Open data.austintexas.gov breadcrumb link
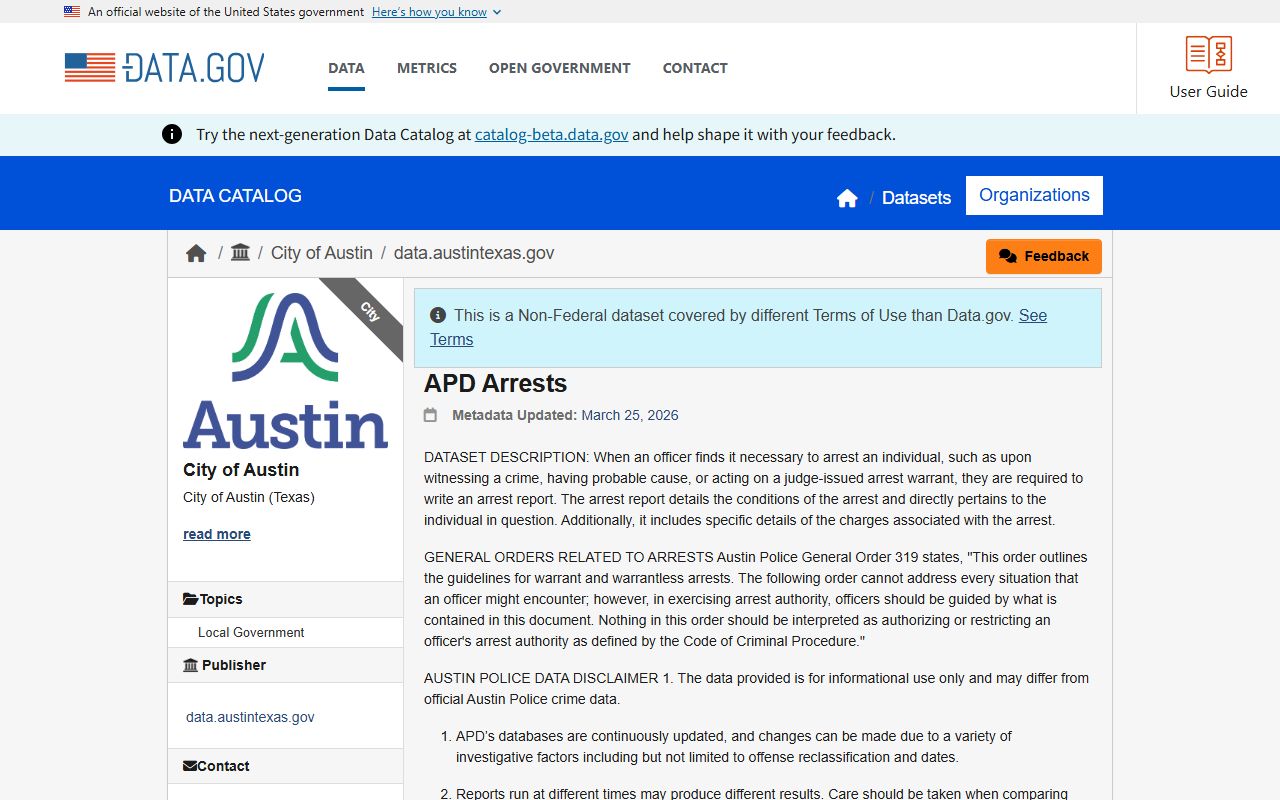 [474, 253]
